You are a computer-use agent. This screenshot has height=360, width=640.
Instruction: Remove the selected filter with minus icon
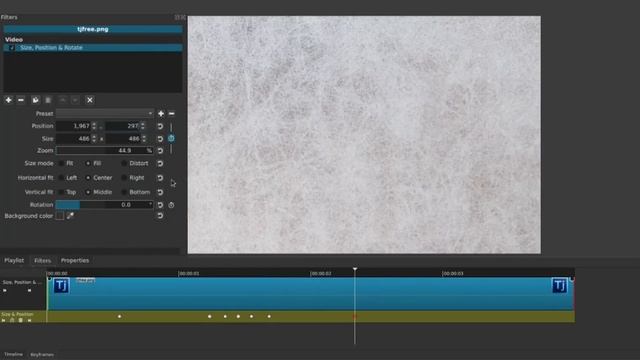21,100
